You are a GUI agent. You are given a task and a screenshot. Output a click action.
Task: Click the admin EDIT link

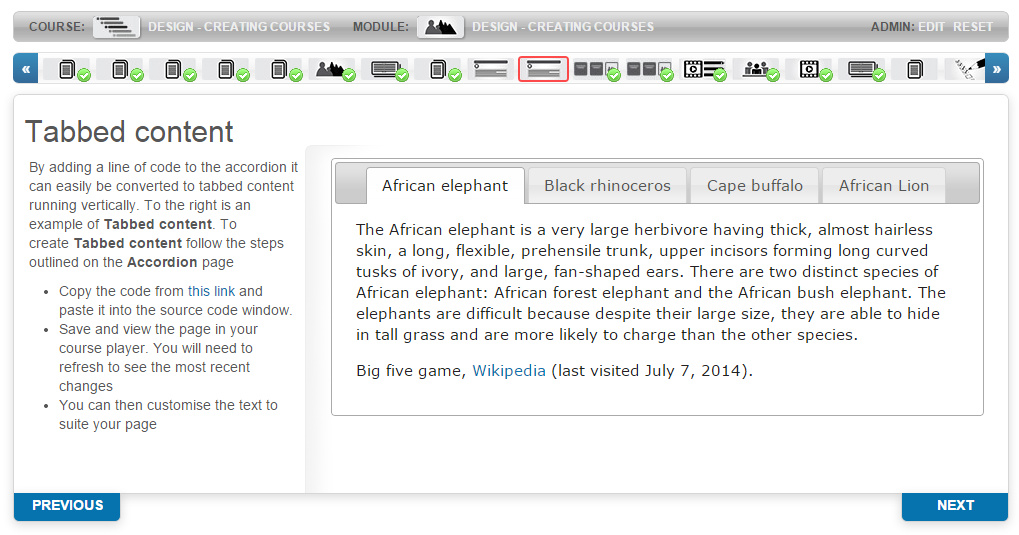931,27
